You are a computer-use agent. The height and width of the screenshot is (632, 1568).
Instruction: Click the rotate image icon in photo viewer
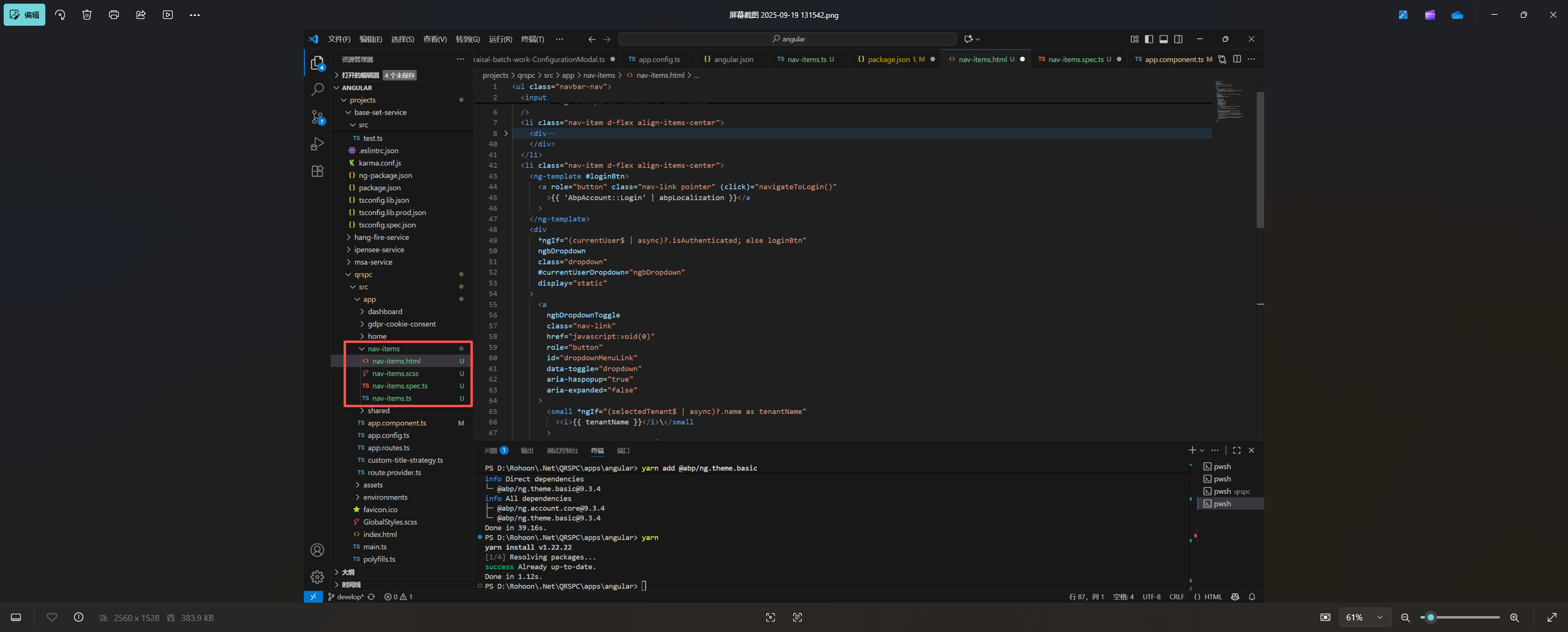click(60, 15)
